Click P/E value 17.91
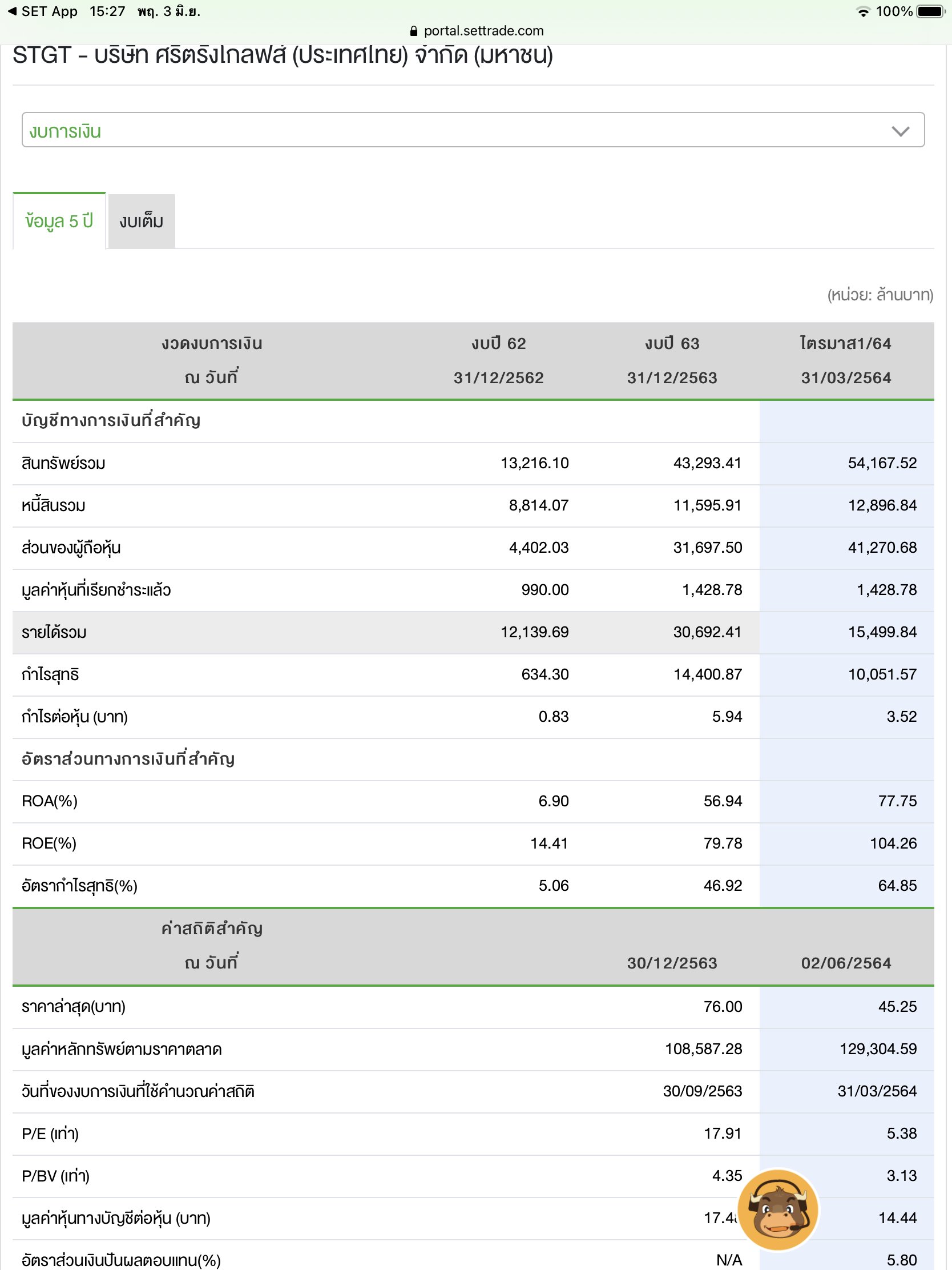952x1270 pixels. point(723,1134)
